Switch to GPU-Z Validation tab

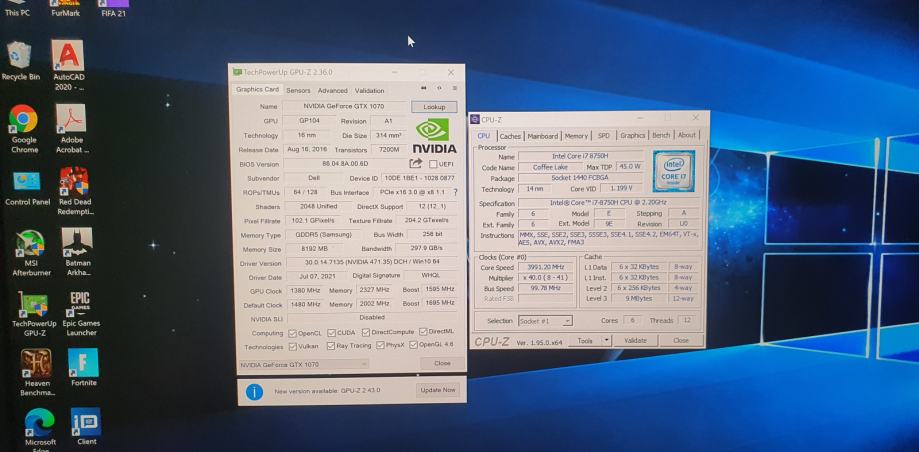(369, 91)
